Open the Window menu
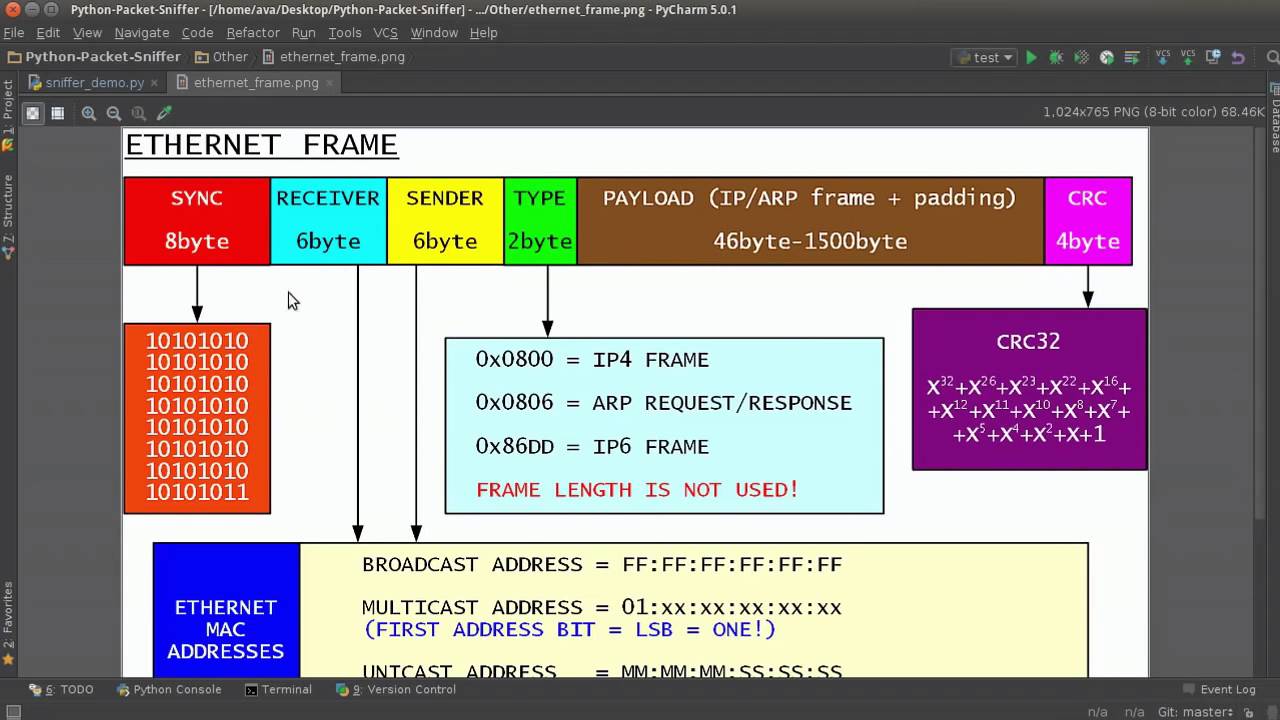 coord(434,32)
